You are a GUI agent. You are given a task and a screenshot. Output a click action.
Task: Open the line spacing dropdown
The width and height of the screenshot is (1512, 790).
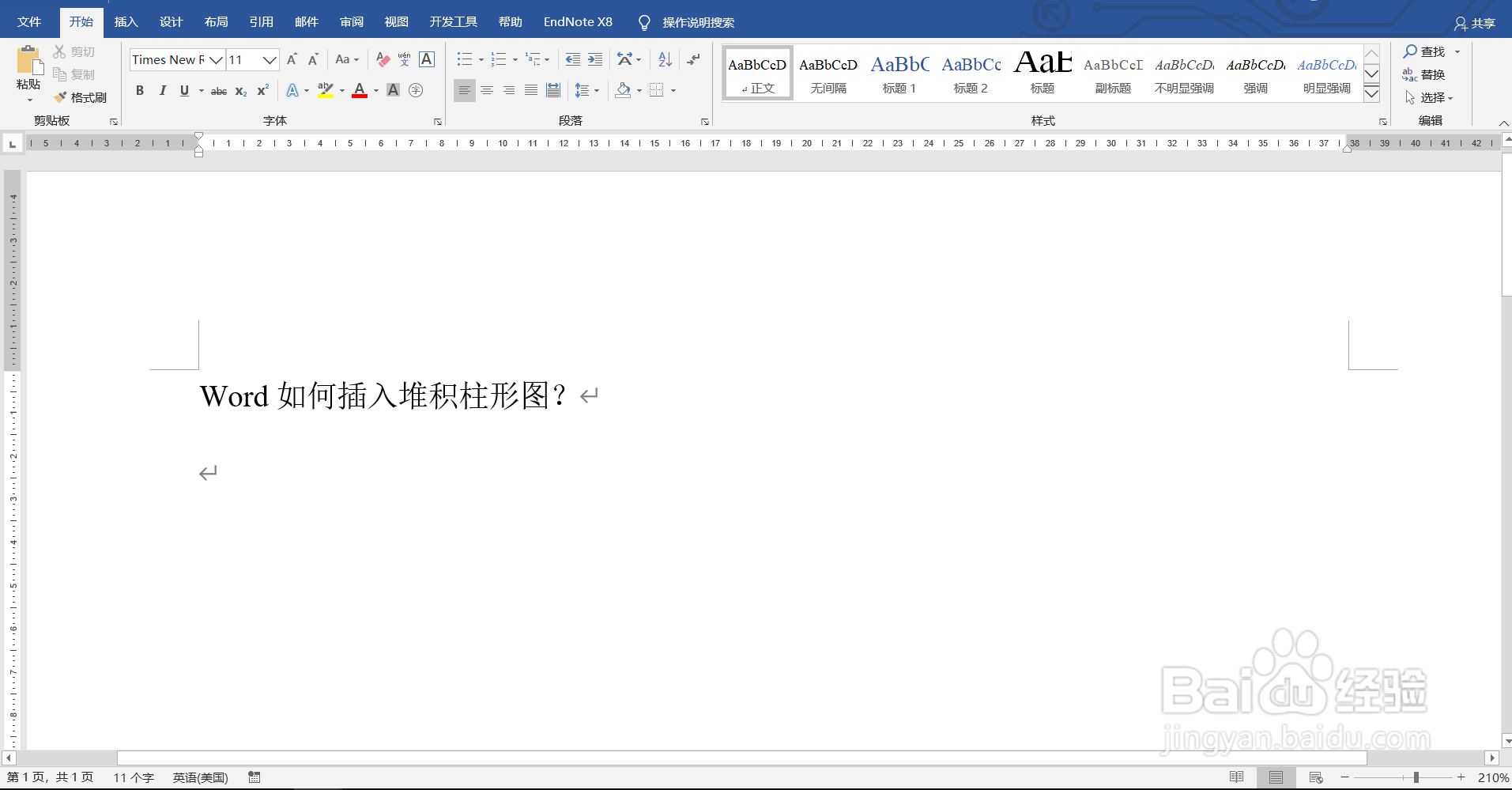coord(586,90)
